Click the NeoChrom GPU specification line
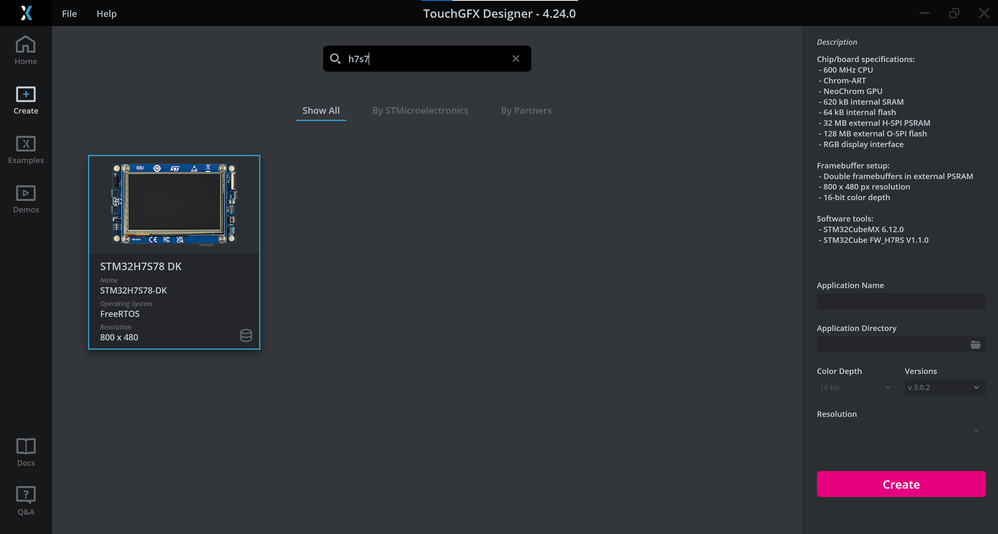 852,91
